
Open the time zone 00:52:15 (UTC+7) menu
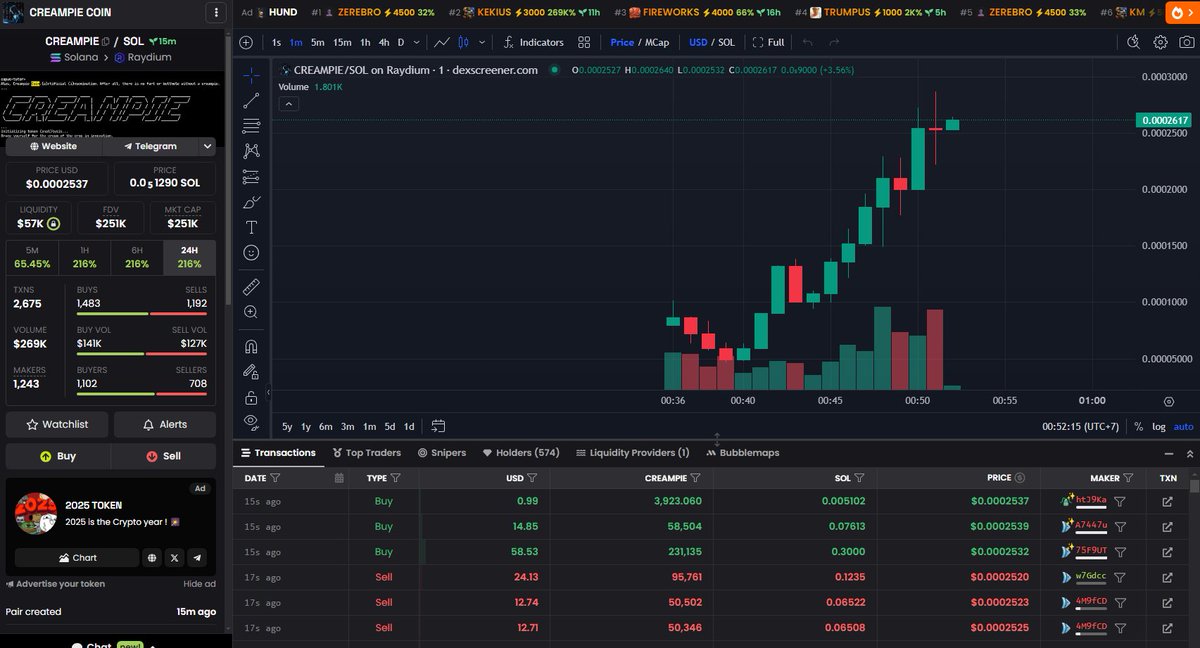1082,427
